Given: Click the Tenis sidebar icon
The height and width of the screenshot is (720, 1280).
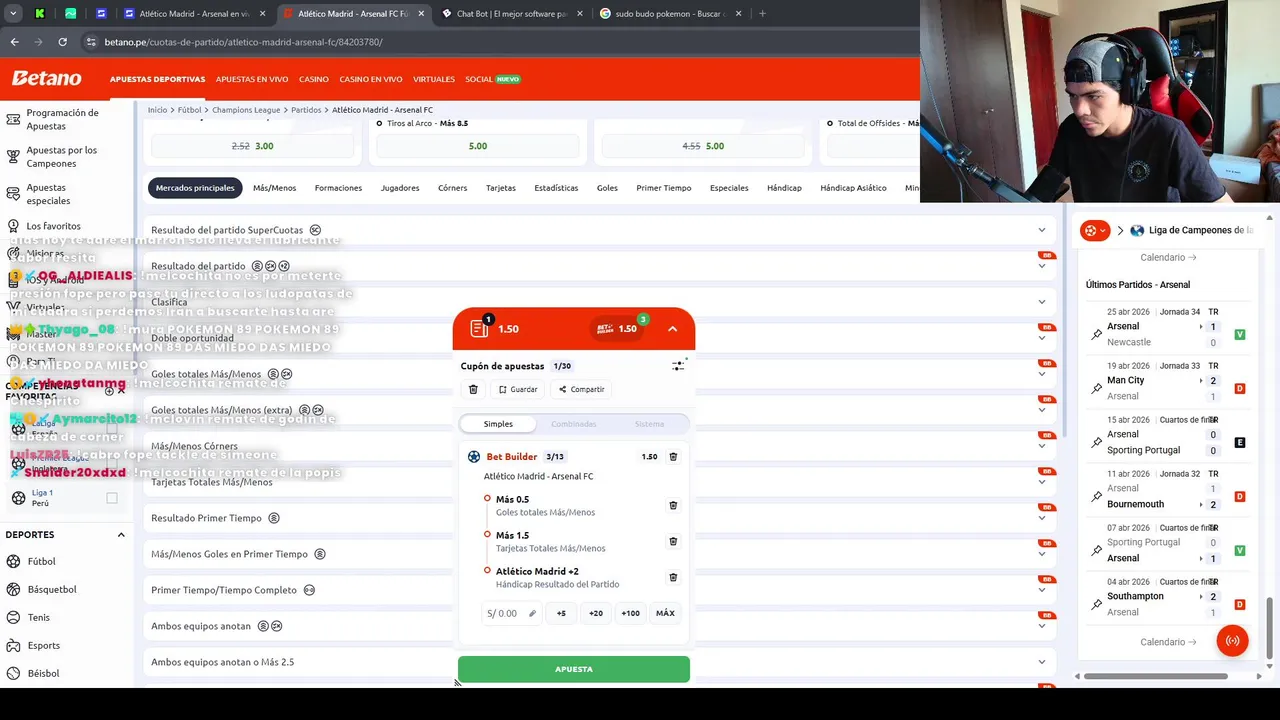Looking at the screenshot, I should pos(13,617).
